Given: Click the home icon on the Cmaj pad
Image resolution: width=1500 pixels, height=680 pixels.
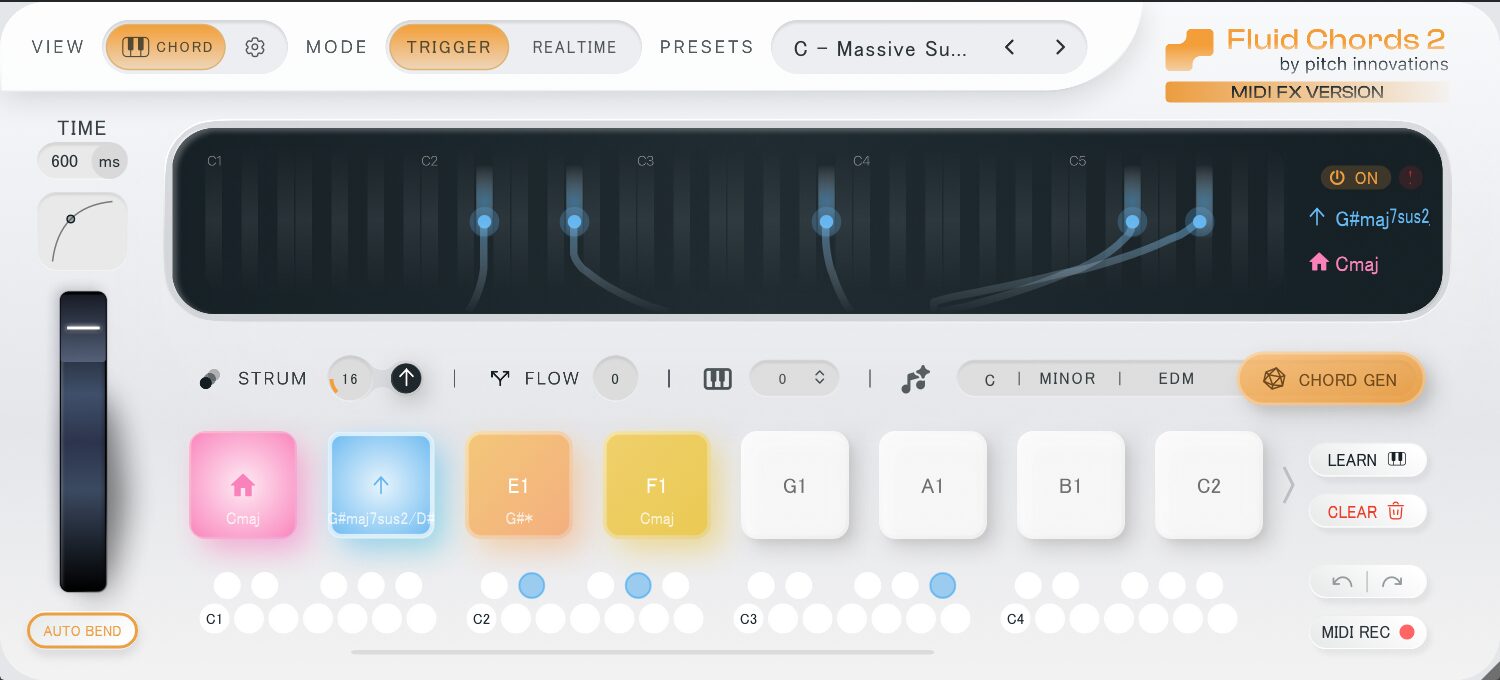Looking at the screenshot, I should (x=243, y=485).
